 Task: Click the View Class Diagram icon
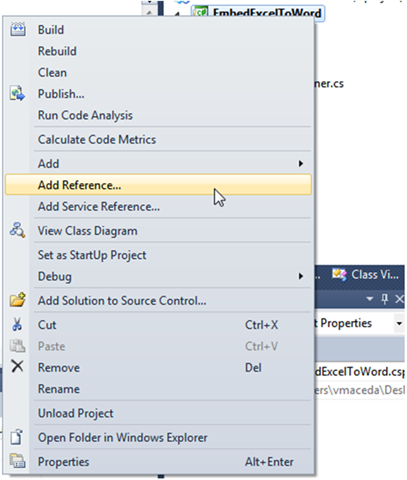coord(17,230)
